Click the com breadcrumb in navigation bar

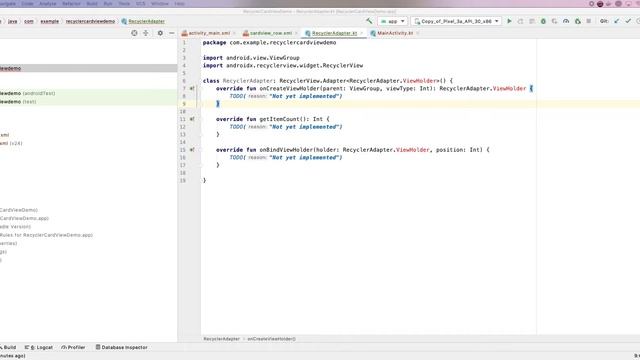click(x=29, y=21)
